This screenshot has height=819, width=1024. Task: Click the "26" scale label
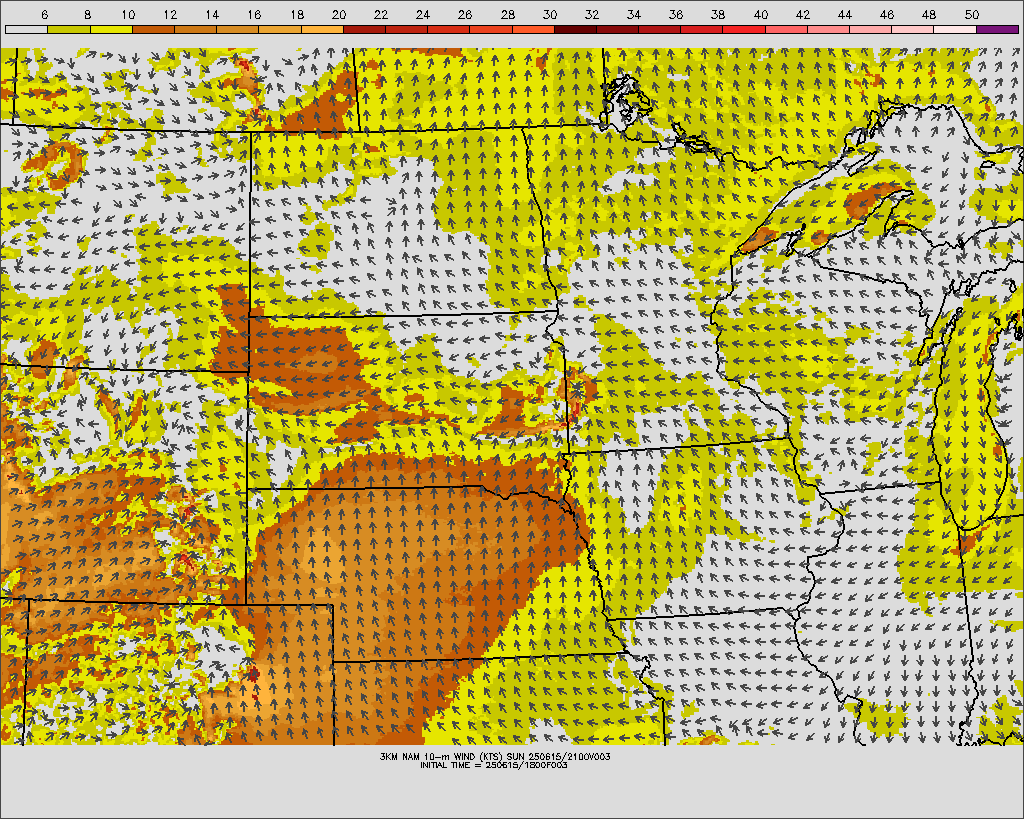pyautogui.click(x=465, y=14)
